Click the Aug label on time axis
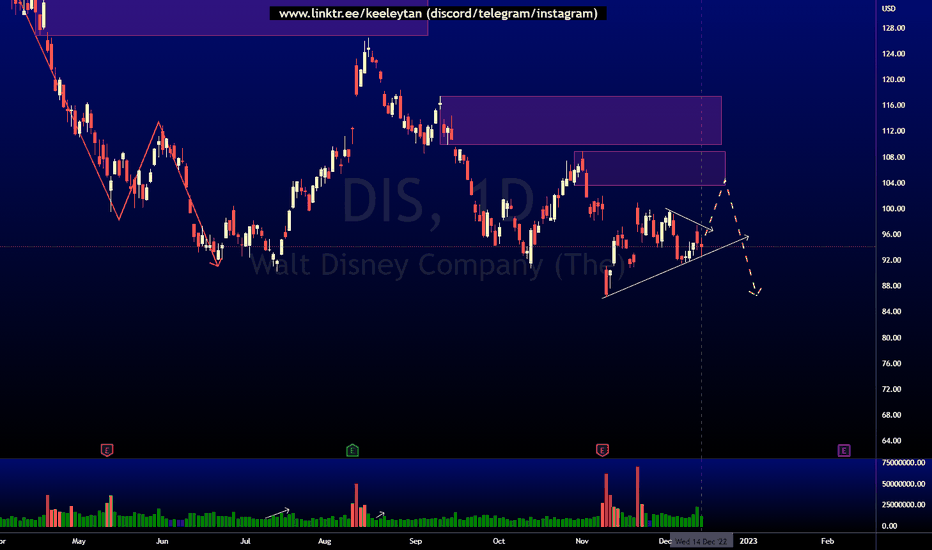This screenshot has width=932, height=550. (x=325, y=541)
